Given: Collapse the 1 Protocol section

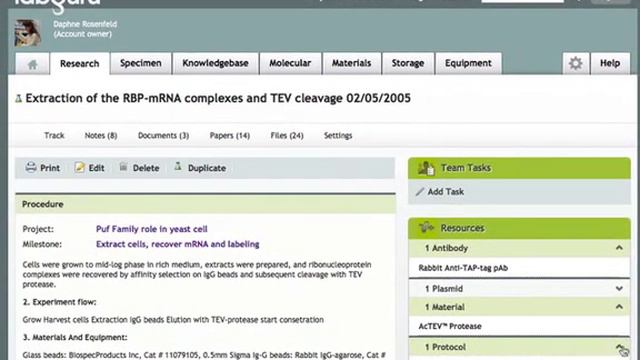Looking at the screenshot, I should (619, 347).
